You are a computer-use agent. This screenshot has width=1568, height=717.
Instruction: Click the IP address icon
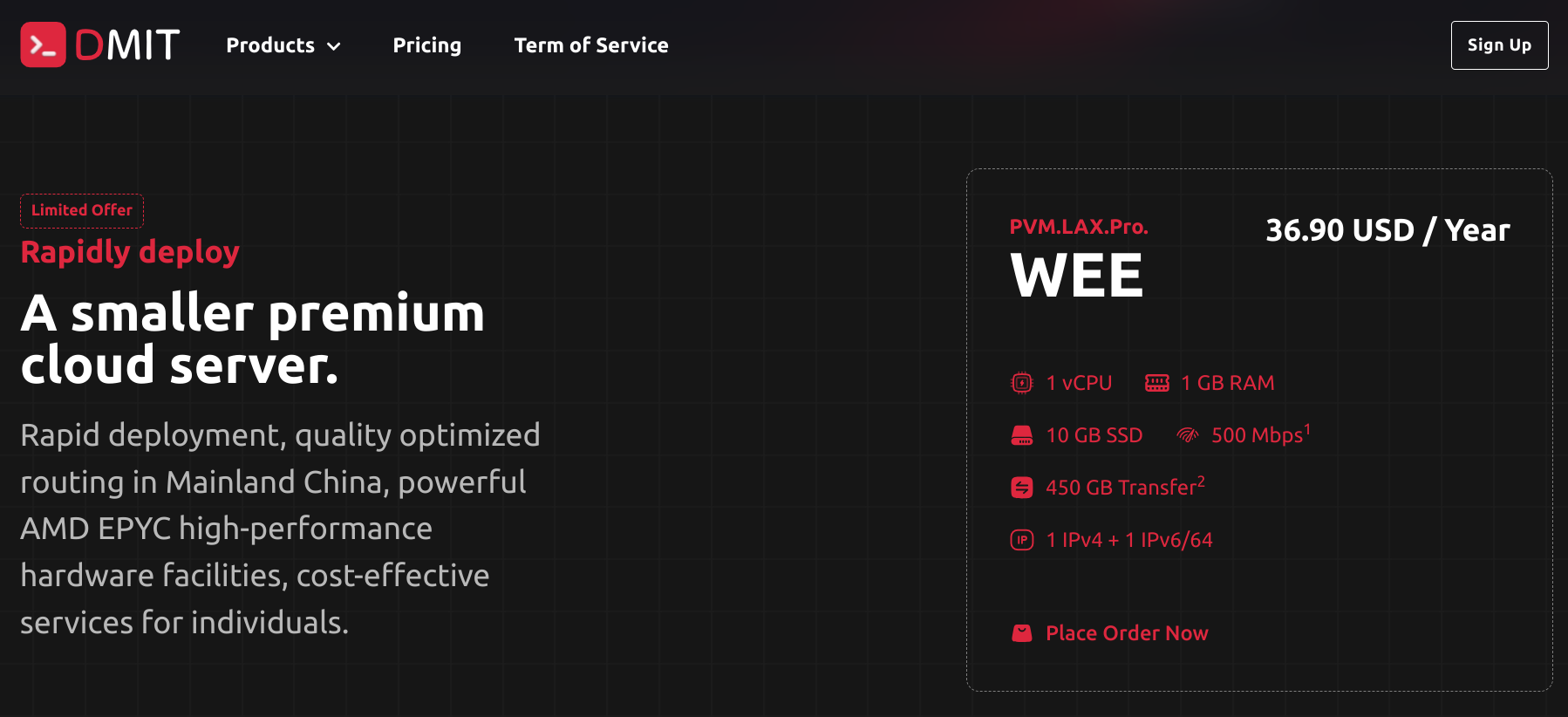click(x=1021, y=540)
